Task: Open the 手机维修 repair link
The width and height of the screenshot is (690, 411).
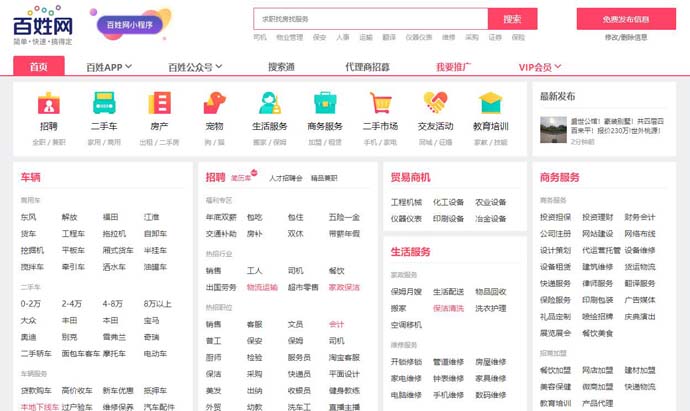Action: pyautogui.click(x=448, y=395)
